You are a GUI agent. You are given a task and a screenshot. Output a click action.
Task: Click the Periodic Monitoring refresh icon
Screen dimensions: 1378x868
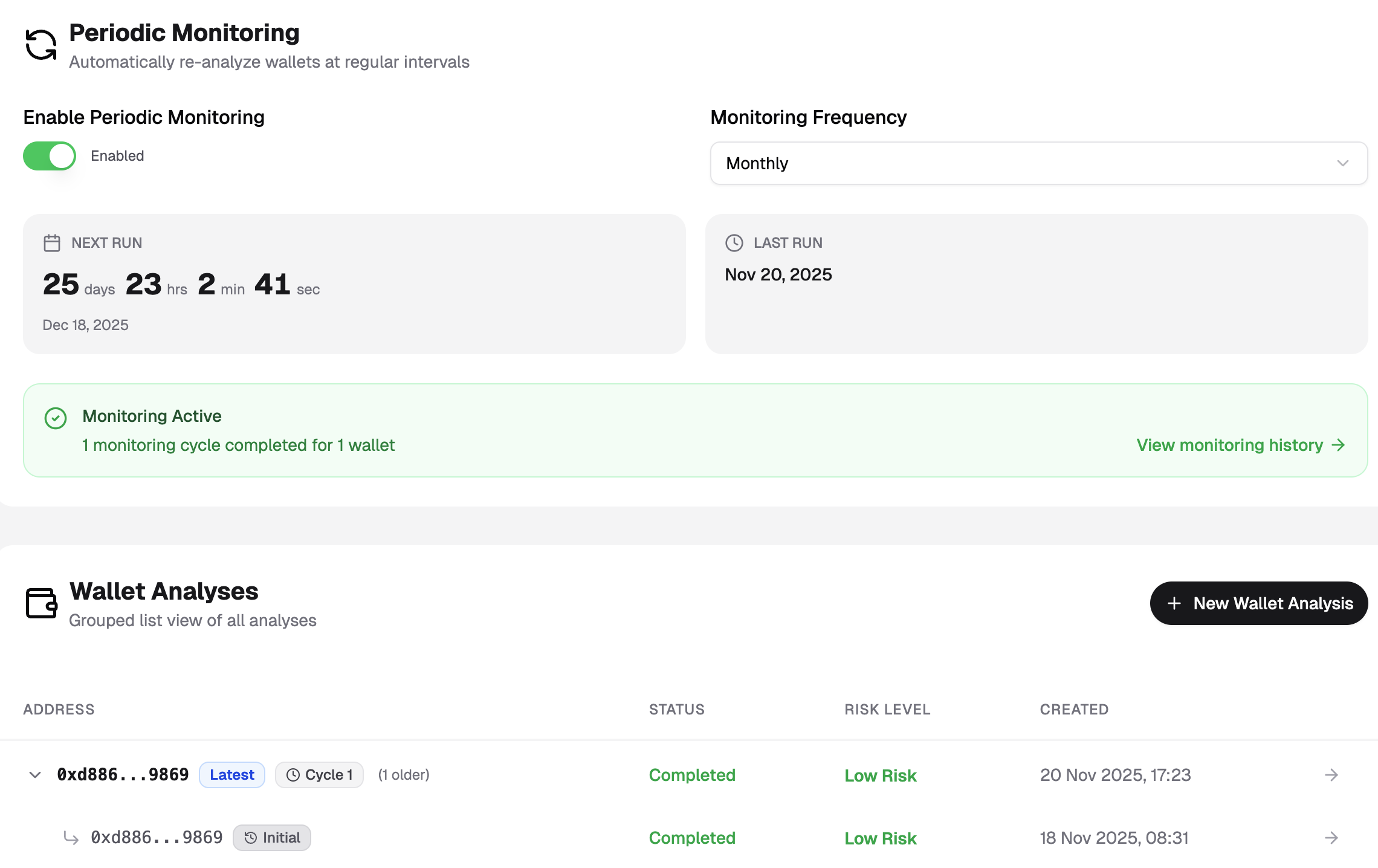point(41,45)
